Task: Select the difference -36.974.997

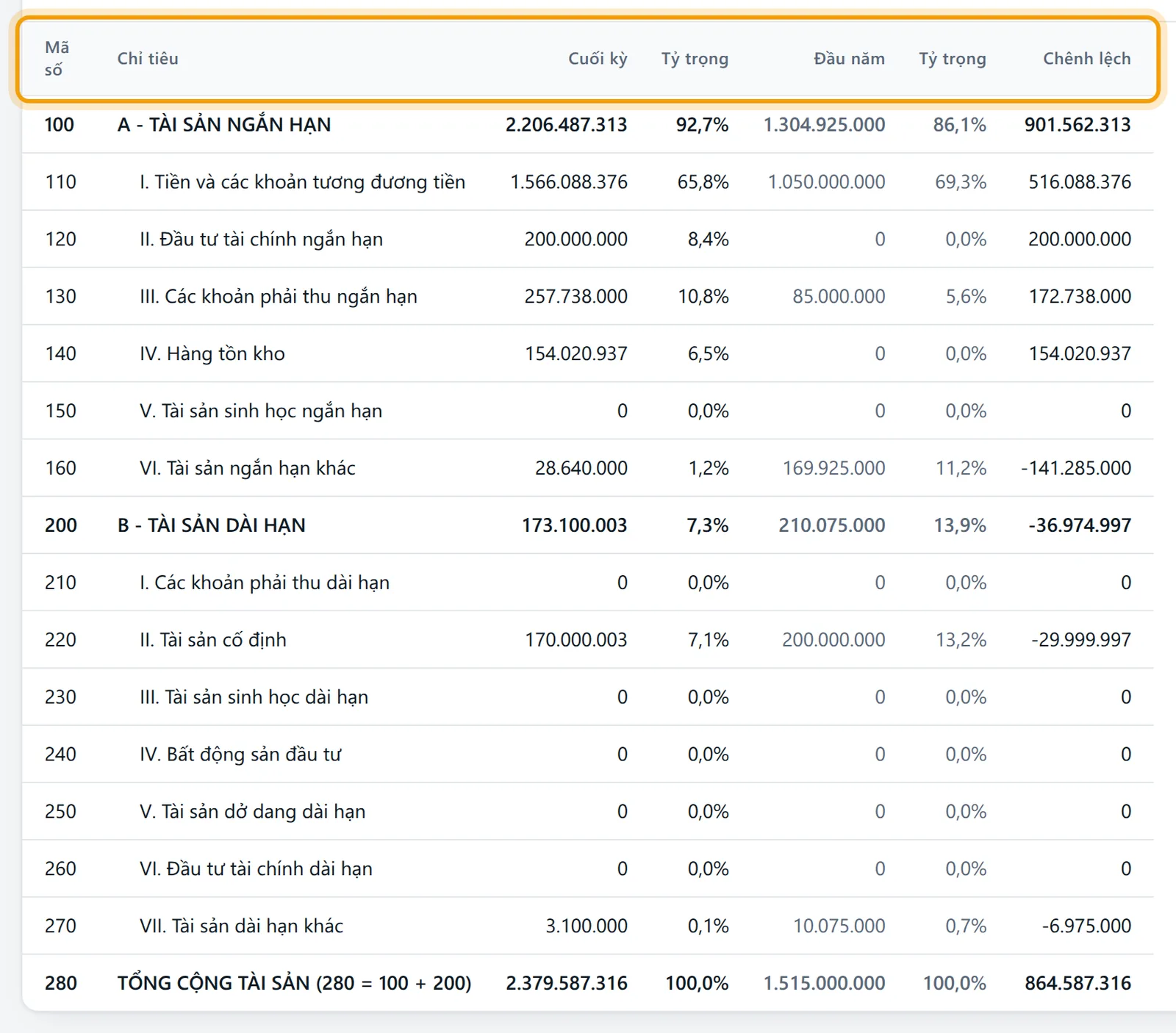Action: [1080, 526]
